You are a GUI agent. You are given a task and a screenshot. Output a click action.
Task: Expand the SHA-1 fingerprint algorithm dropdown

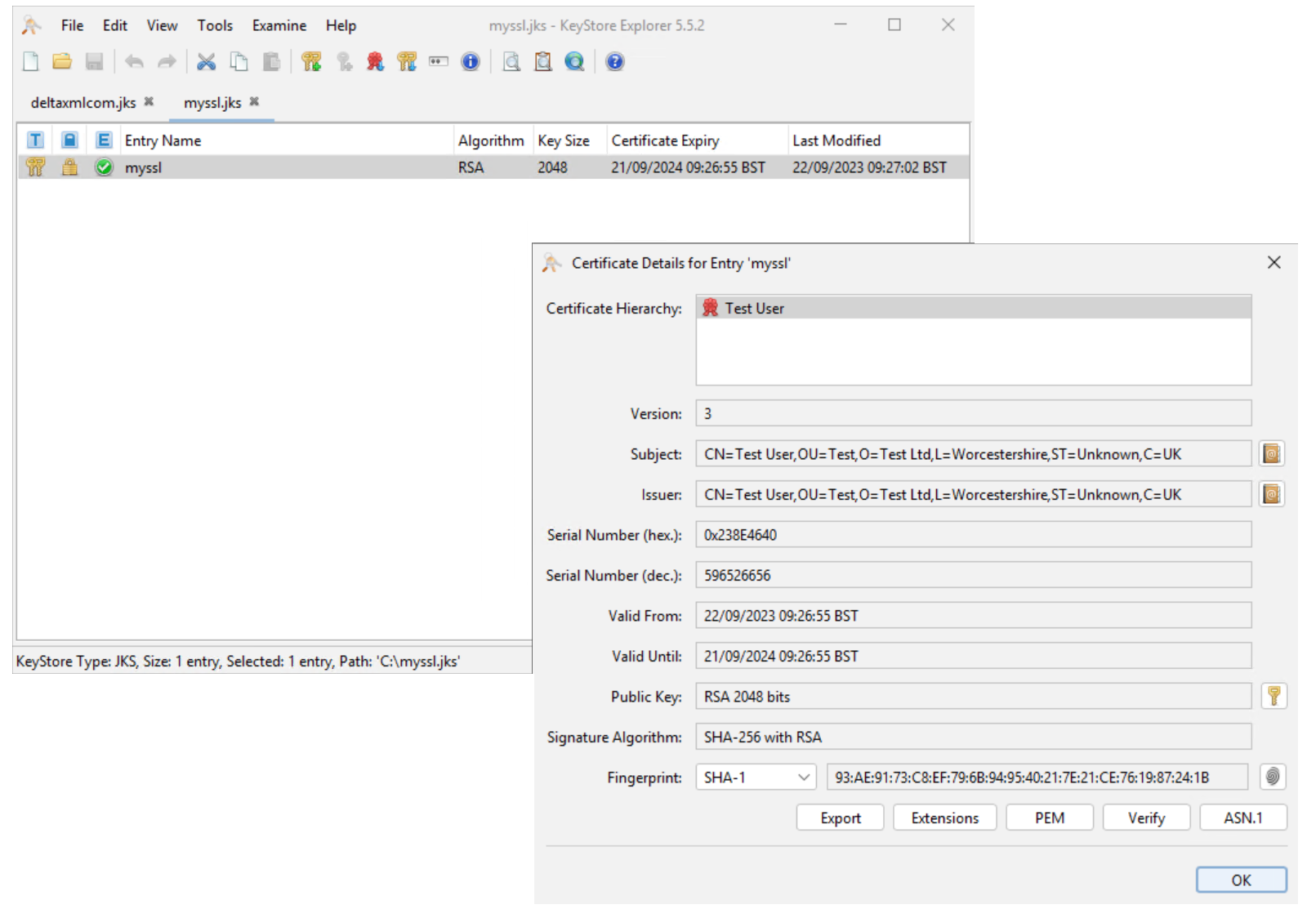click(x=804, y=778)
